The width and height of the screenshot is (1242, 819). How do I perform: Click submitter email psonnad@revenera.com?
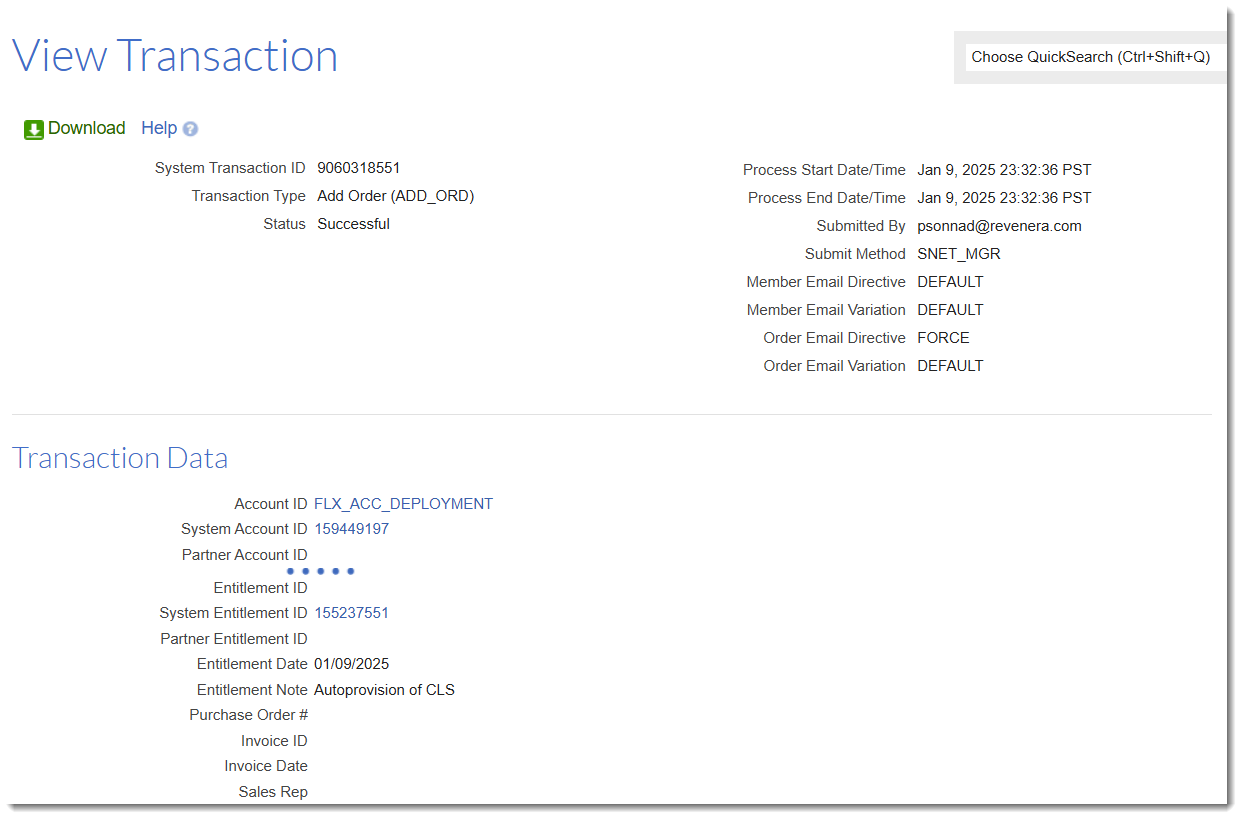click(1000, 226)
